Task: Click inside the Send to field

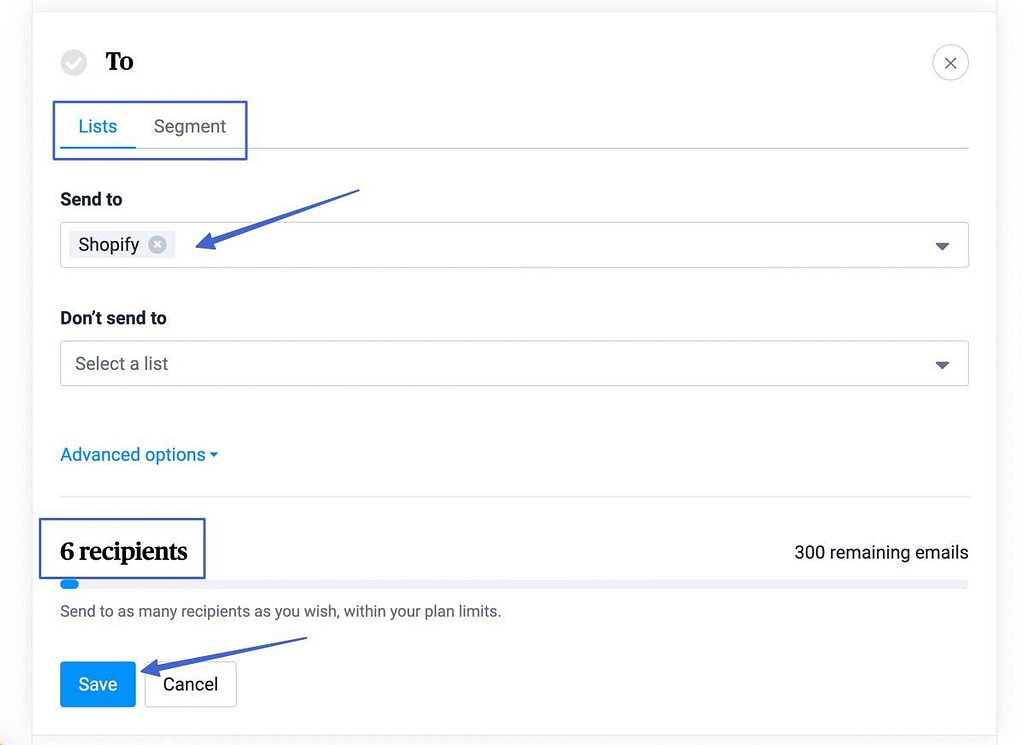Action: tap(500, 245)
